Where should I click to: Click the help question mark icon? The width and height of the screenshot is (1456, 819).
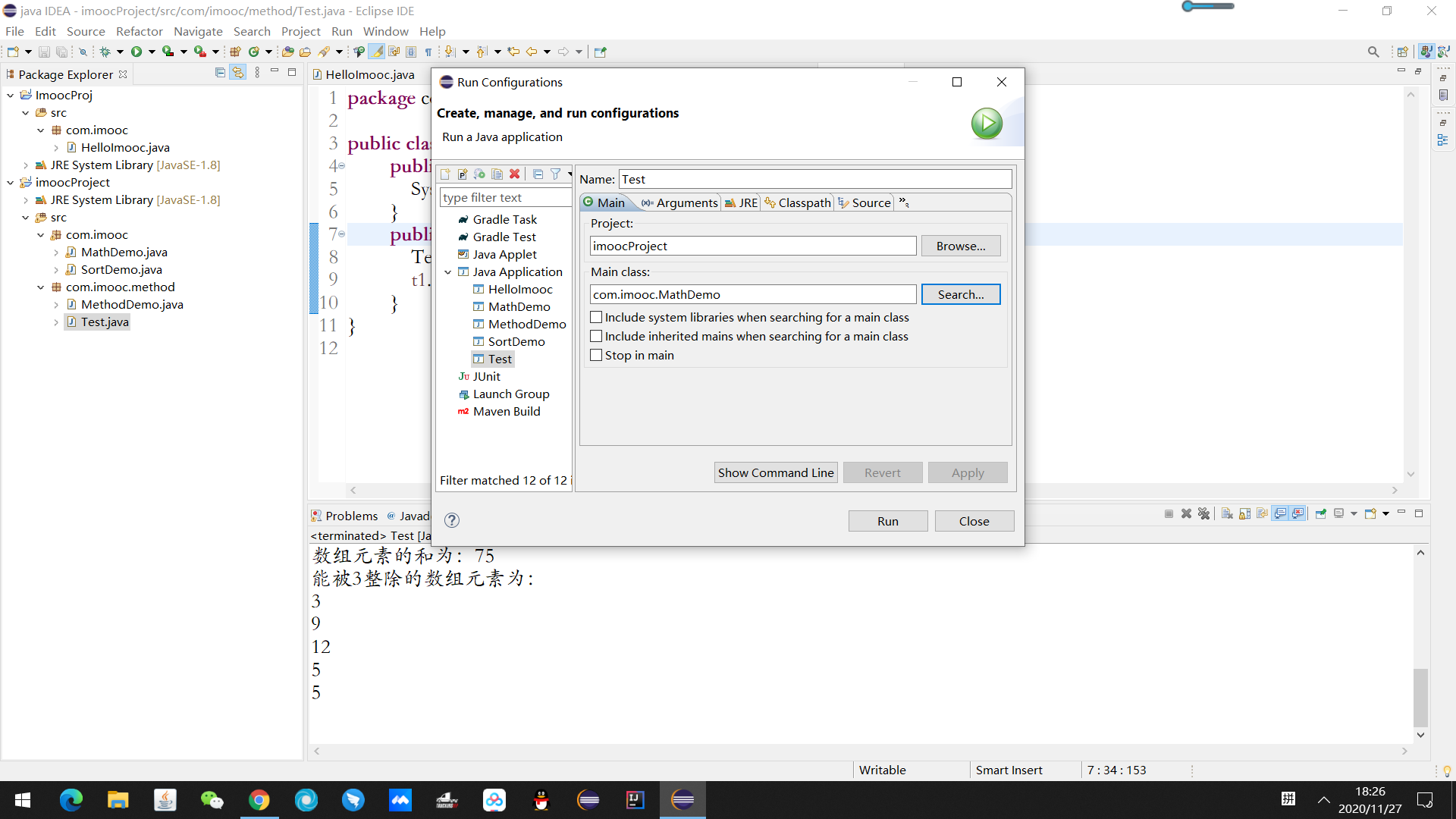(452, 520)
